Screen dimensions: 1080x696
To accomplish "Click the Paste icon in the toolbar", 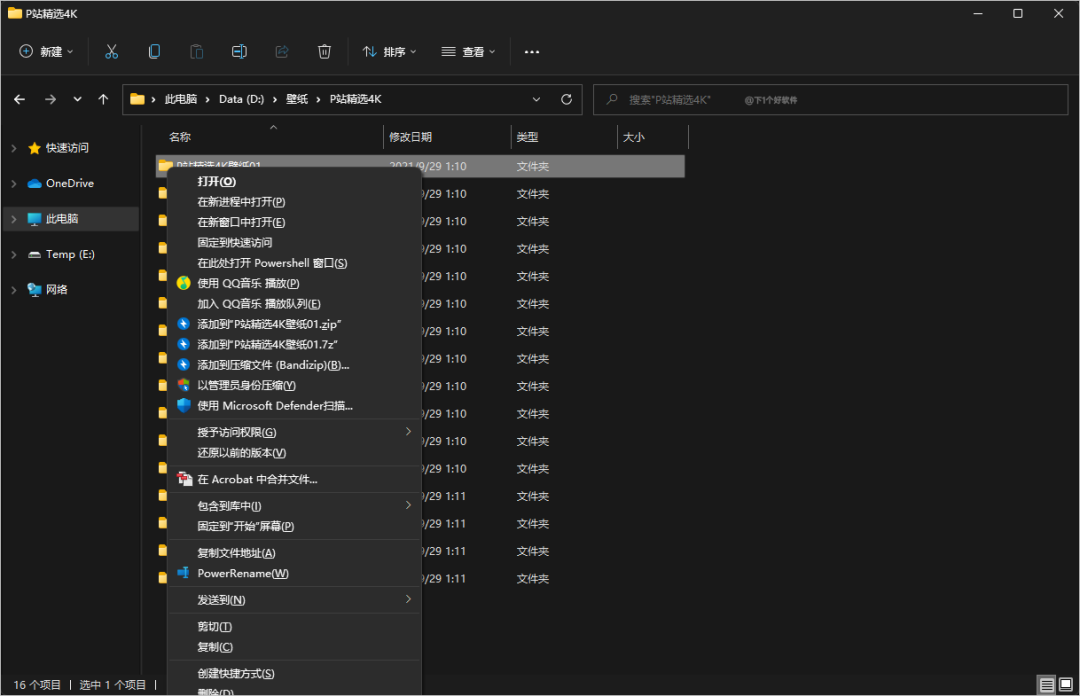I will pyautogui.click(x=196, y=51).
